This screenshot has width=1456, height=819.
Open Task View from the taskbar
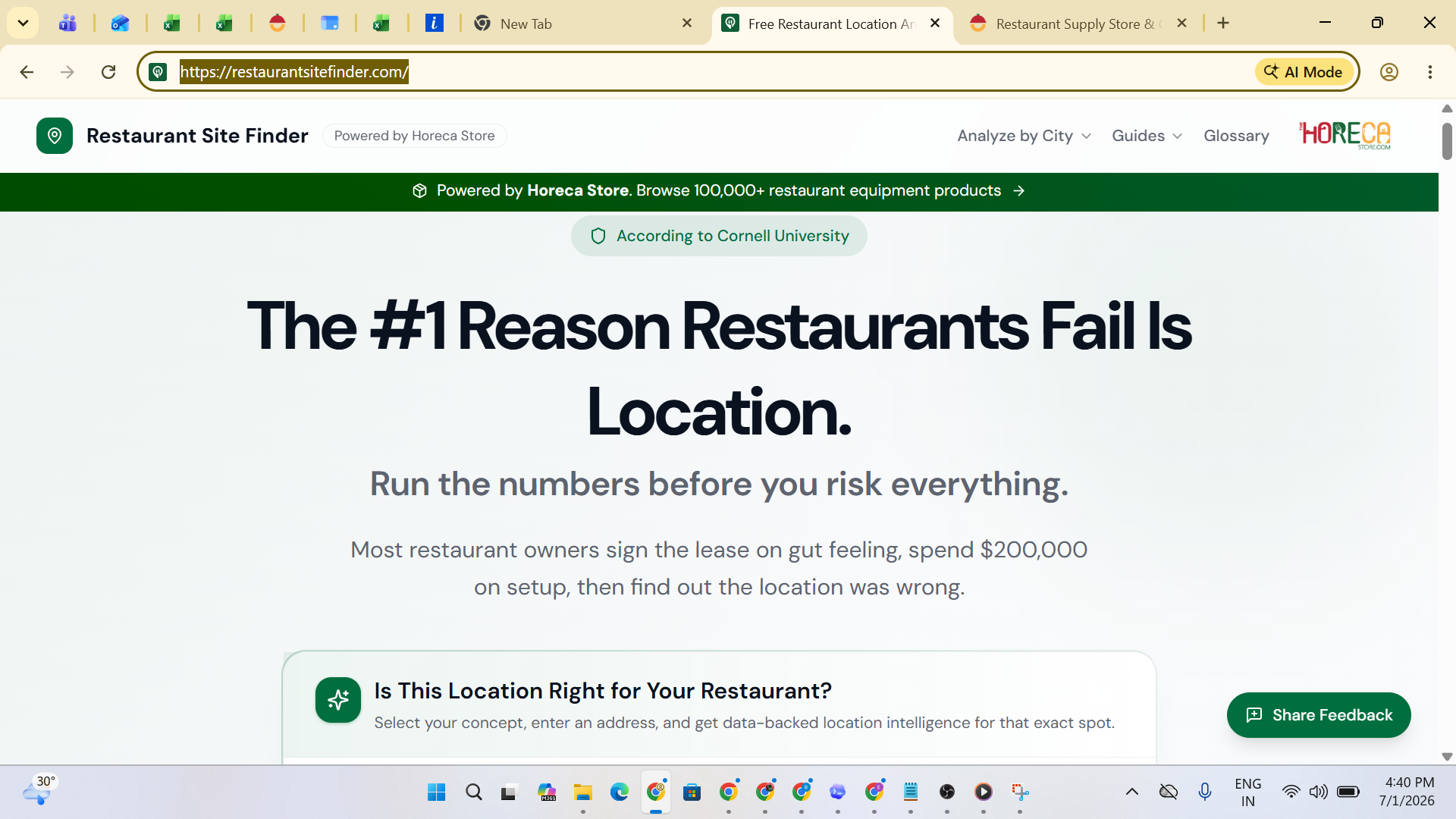509,792
